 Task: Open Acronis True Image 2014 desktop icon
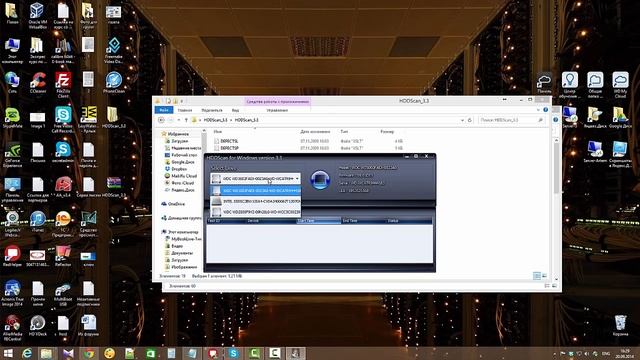click(12, 294)
